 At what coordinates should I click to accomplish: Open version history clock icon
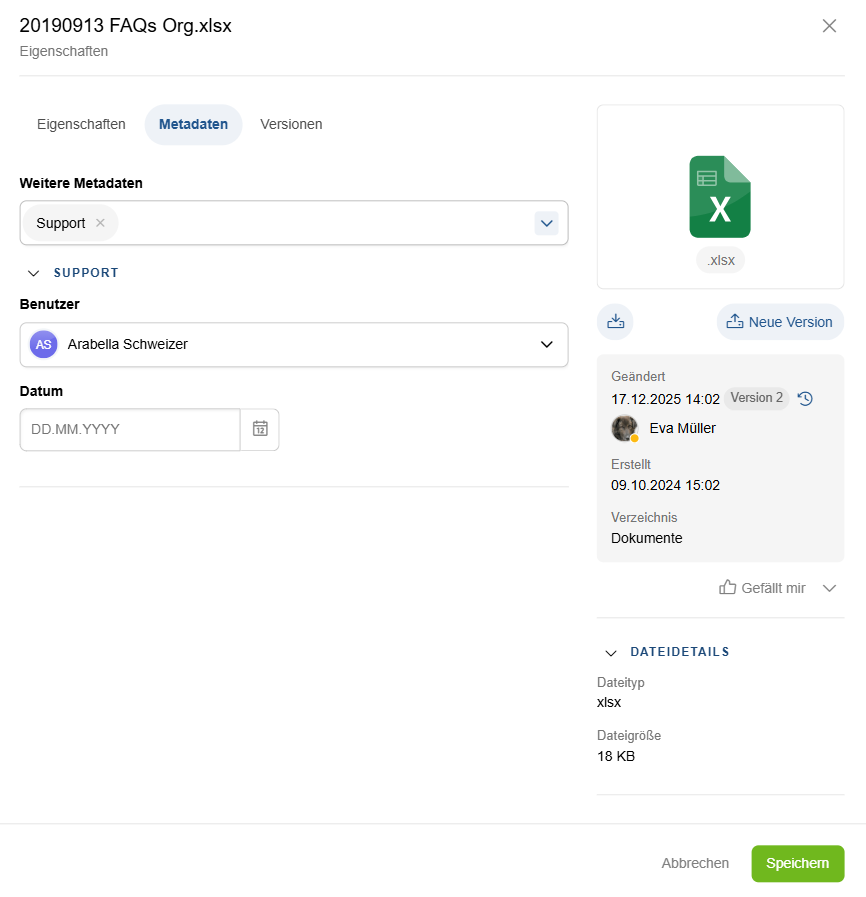coord(805,399)
